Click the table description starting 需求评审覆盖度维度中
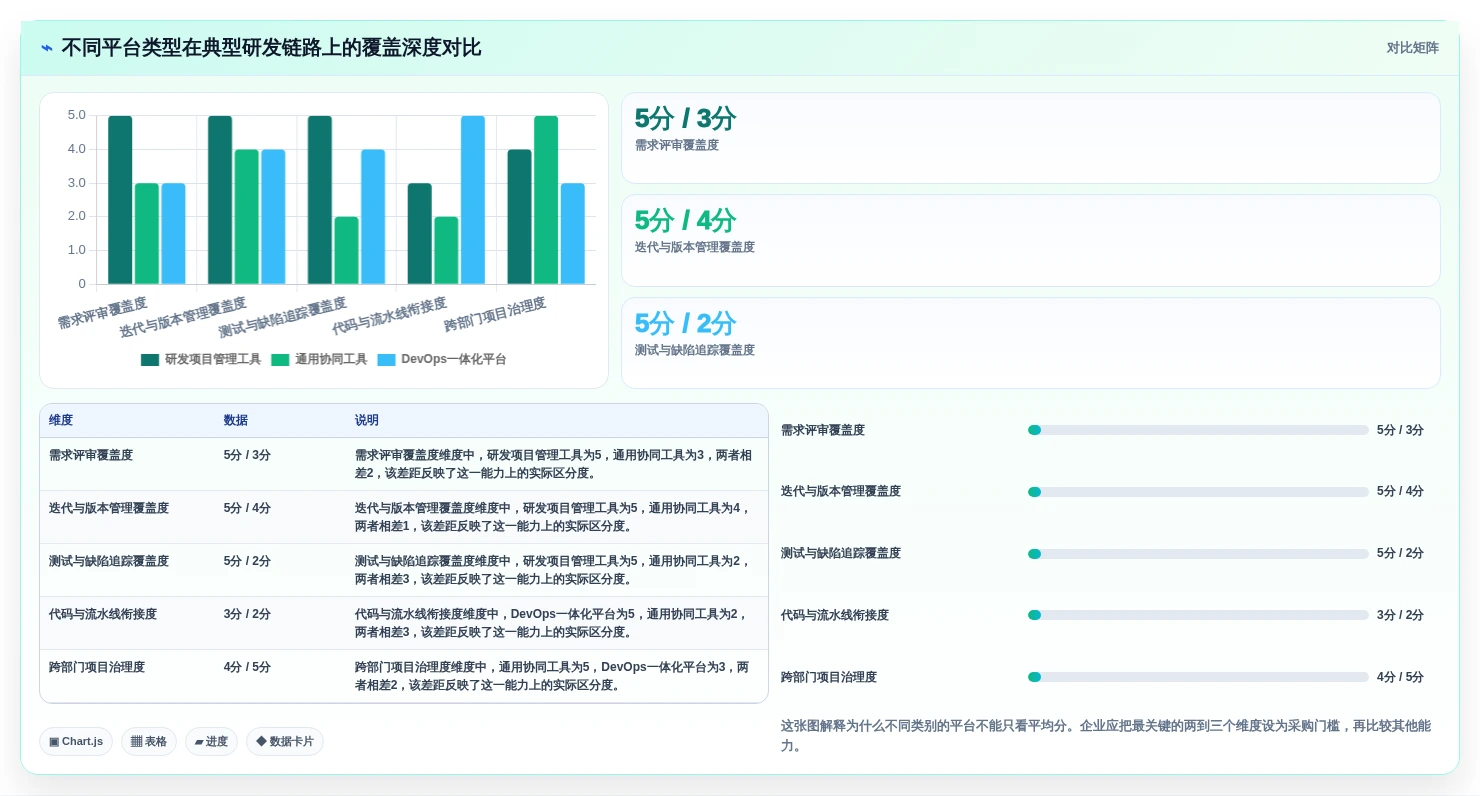Image resolution: width=1480 pixels, height=796 pixels. 553,464
